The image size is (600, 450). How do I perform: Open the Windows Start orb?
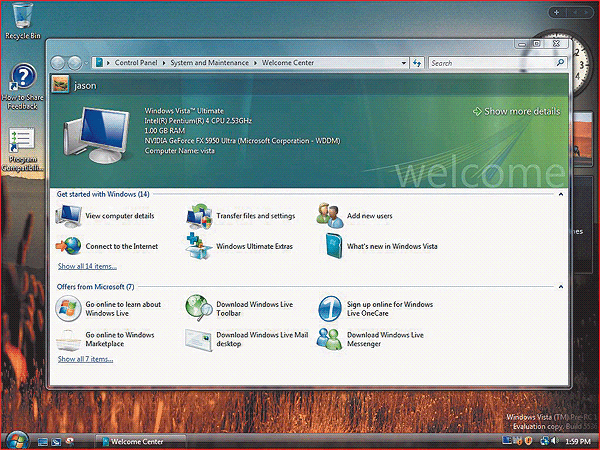(x=17, y=440)
